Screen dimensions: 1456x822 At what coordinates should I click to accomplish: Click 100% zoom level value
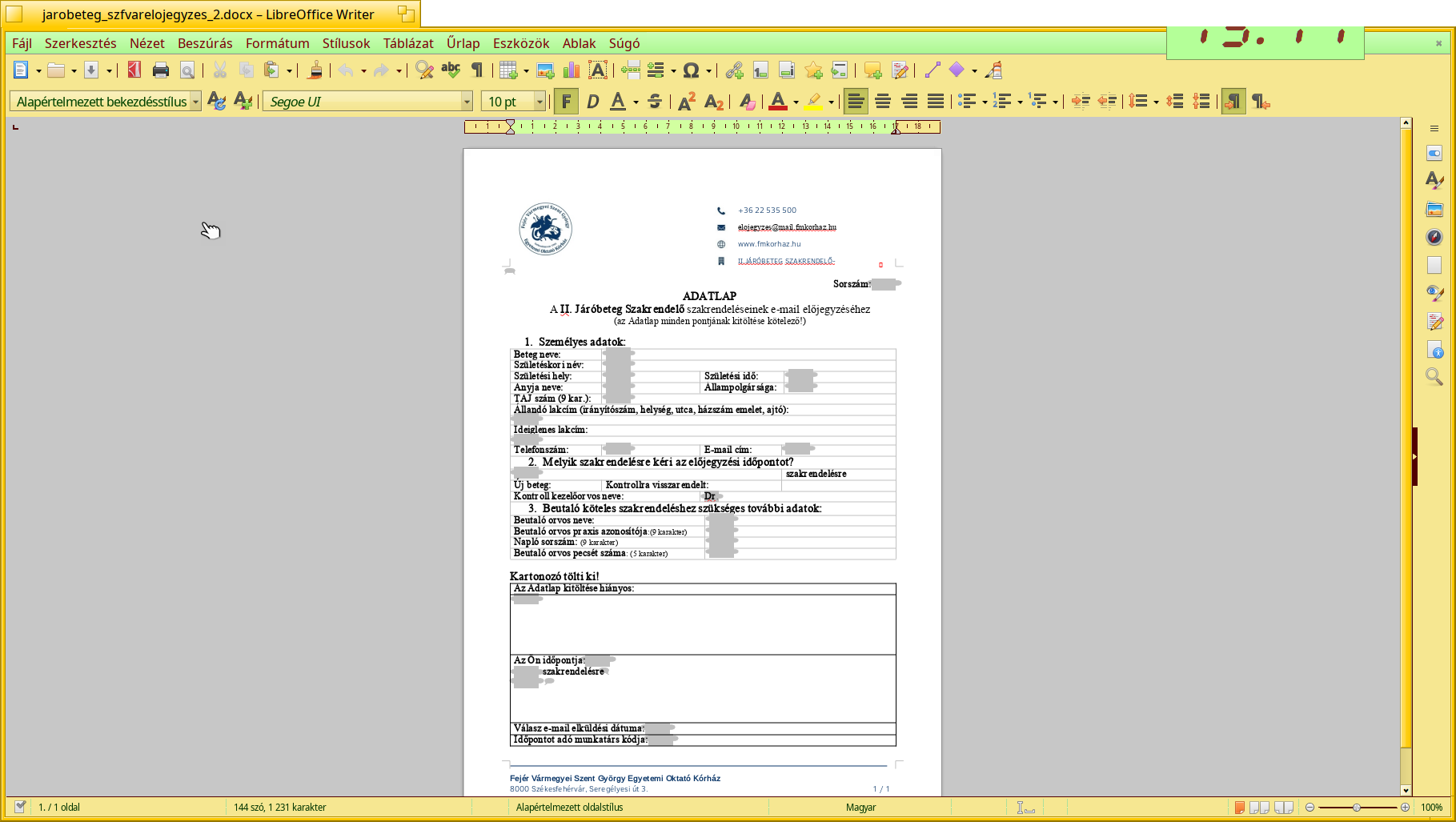[x=1431, y=807]
